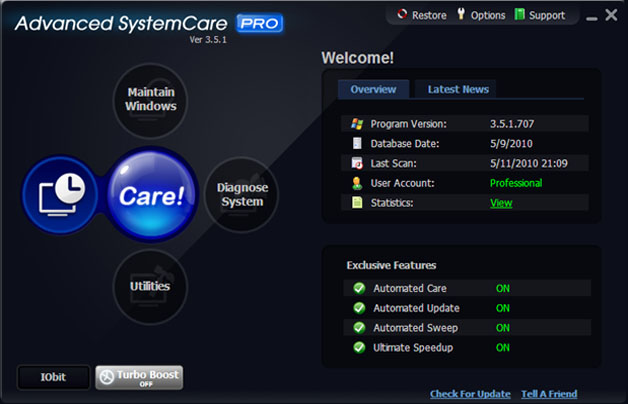Viewport: 628px width, 404px height.
Task: Toggle Ultimate Speedup ON setting
Action: point(503,348)
